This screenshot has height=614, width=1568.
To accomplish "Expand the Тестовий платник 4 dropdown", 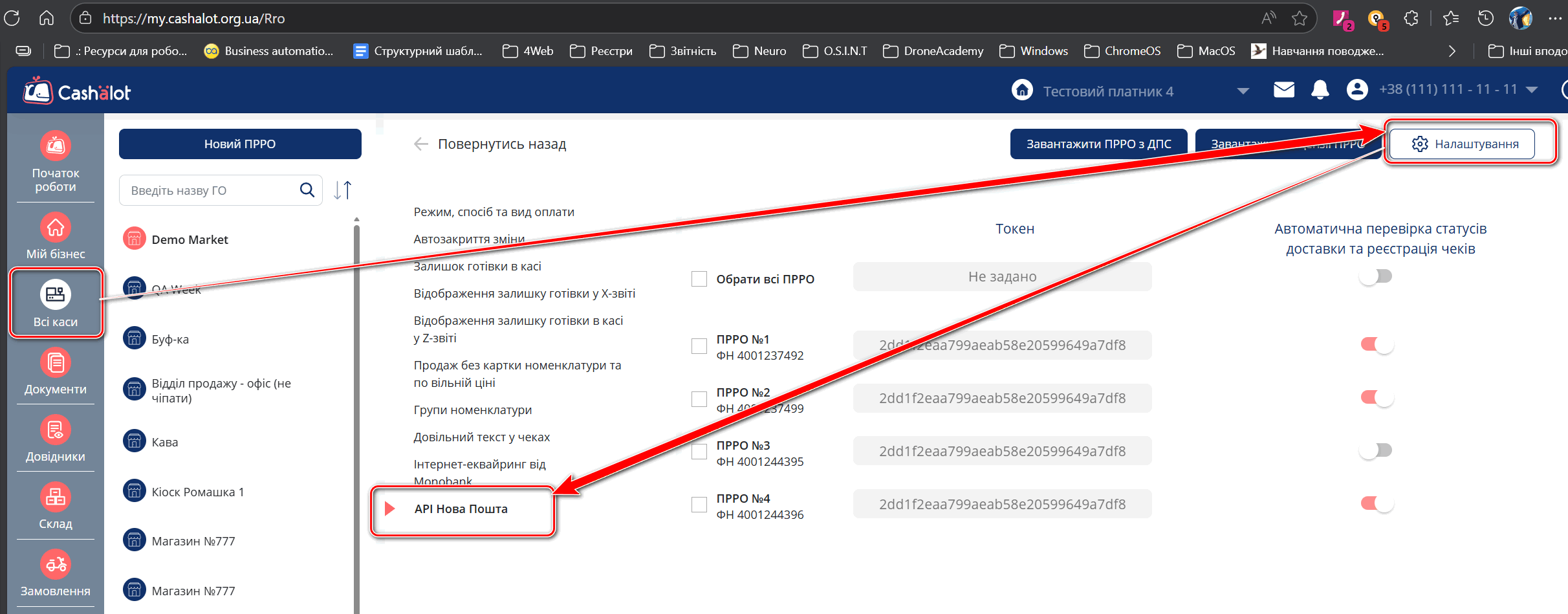I will [x=1243, y=91].
